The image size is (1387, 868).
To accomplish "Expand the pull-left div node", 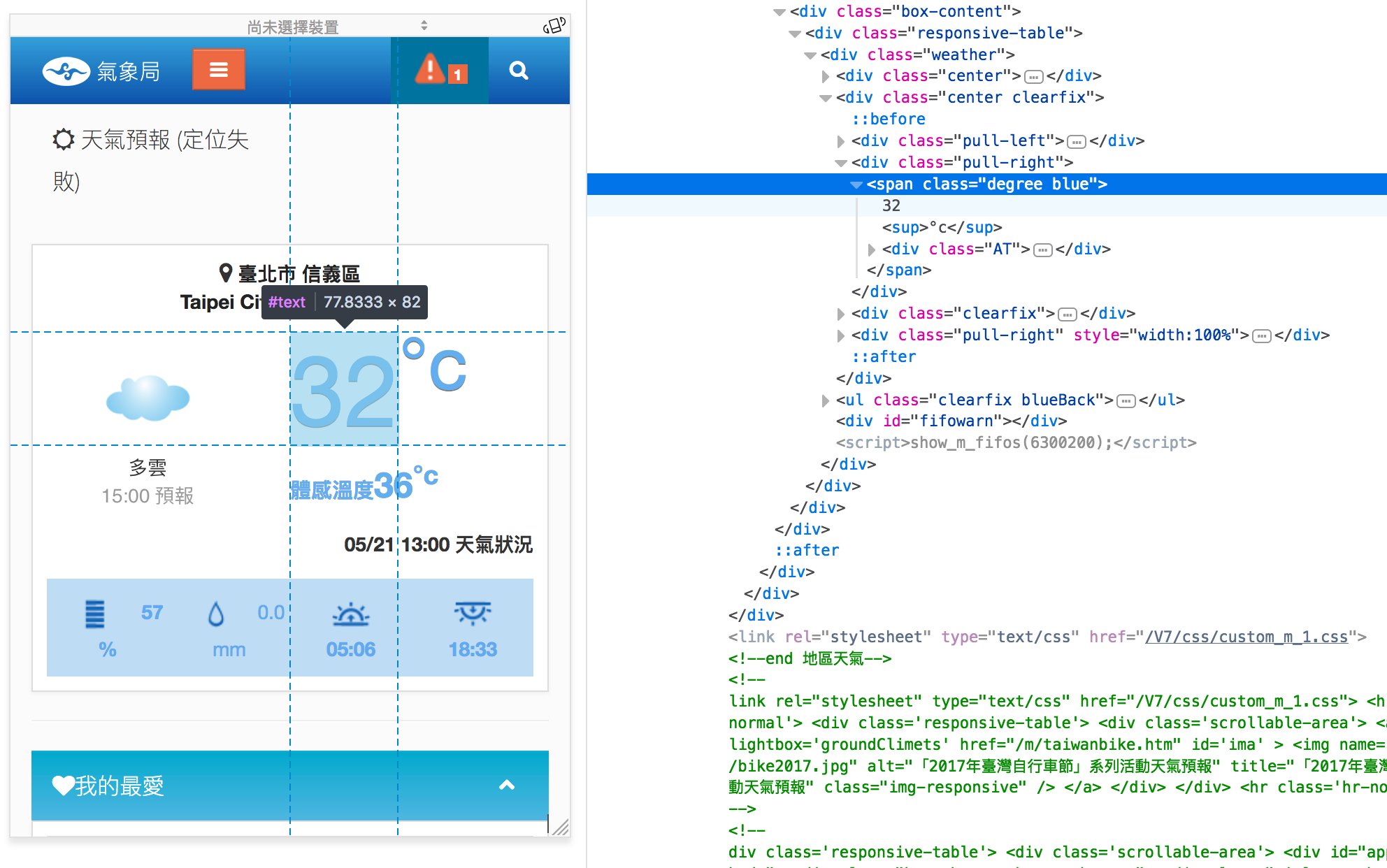I will (841, 141).
